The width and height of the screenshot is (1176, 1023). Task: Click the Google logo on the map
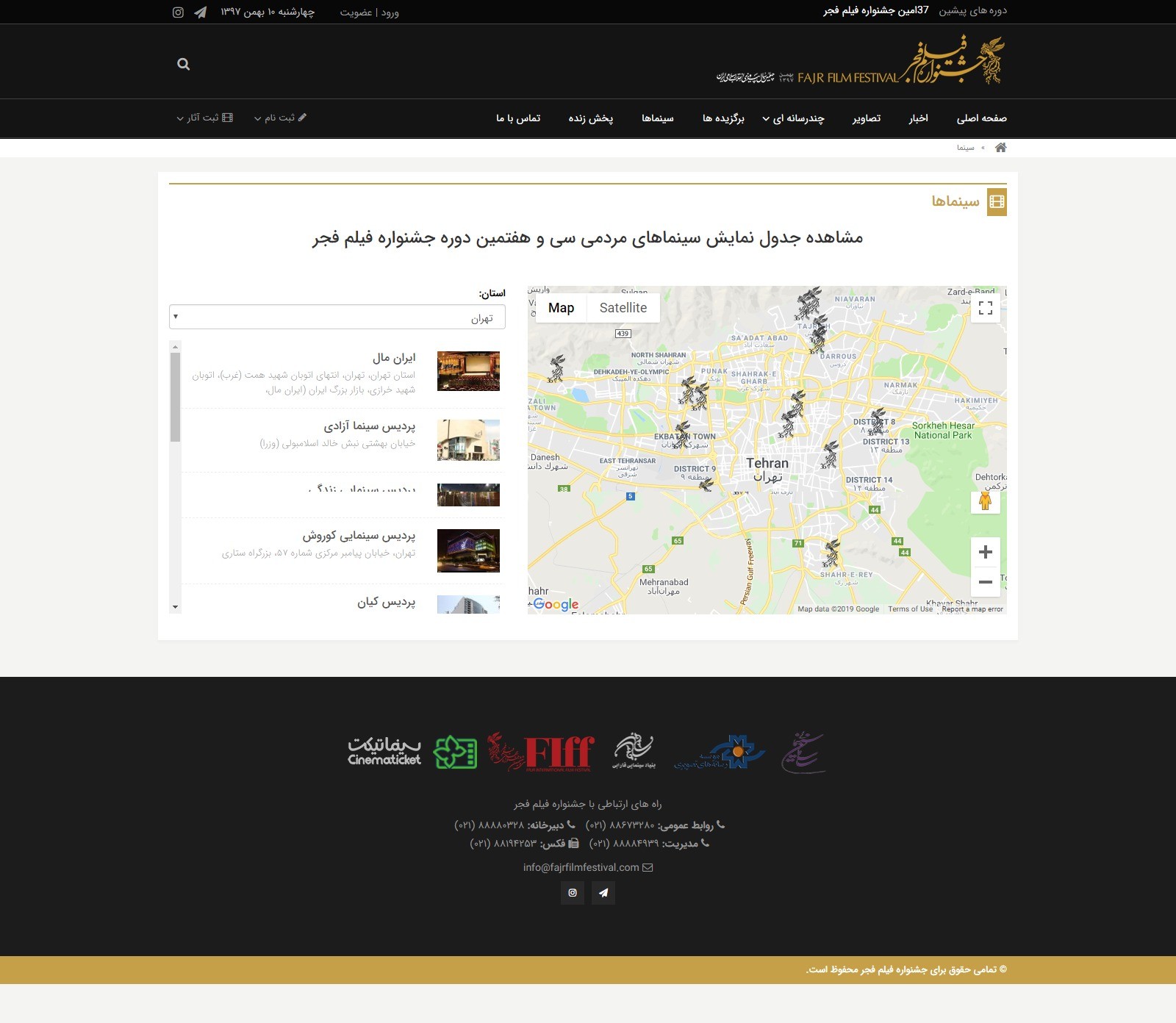[556, 604]
